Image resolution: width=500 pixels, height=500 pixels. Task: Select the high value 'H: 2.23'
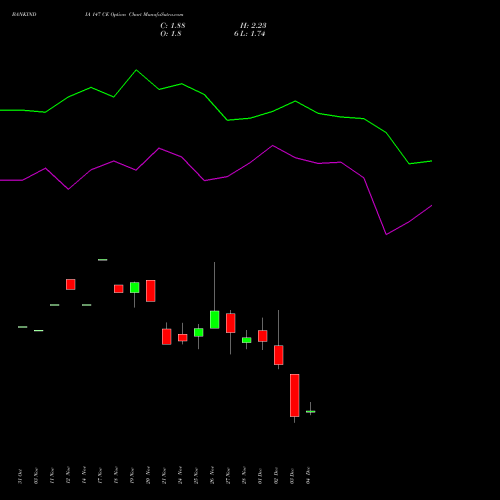coord(253,26)
